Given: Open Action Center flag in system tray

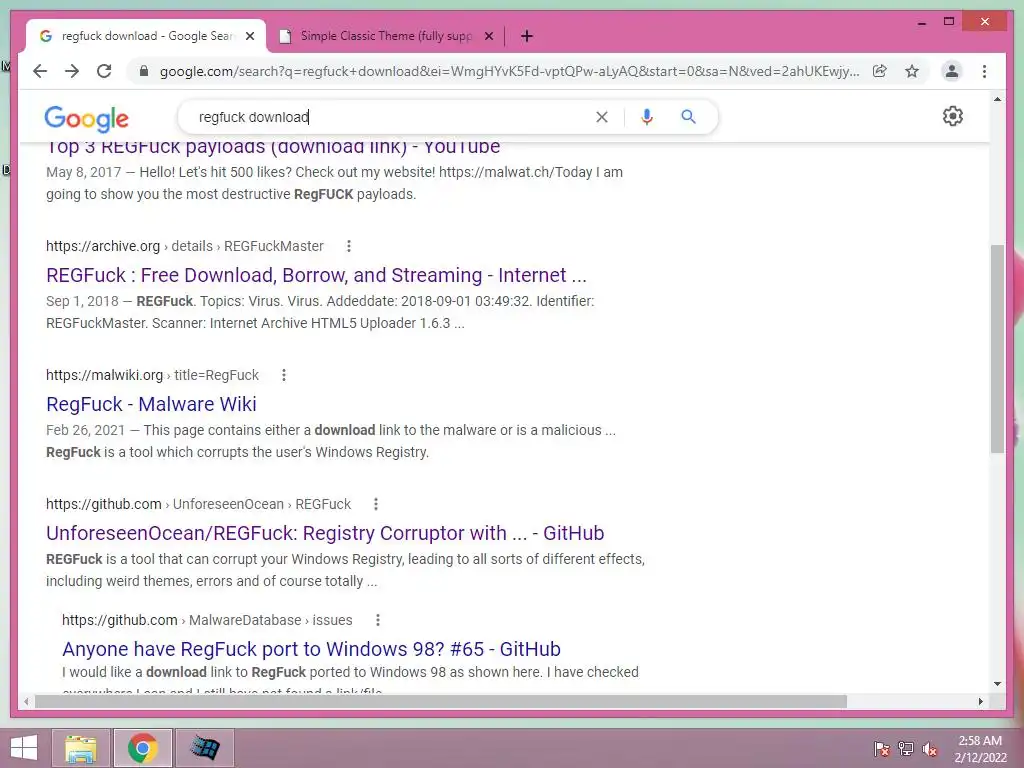Looking at the screenshot, I should [882, 748].
